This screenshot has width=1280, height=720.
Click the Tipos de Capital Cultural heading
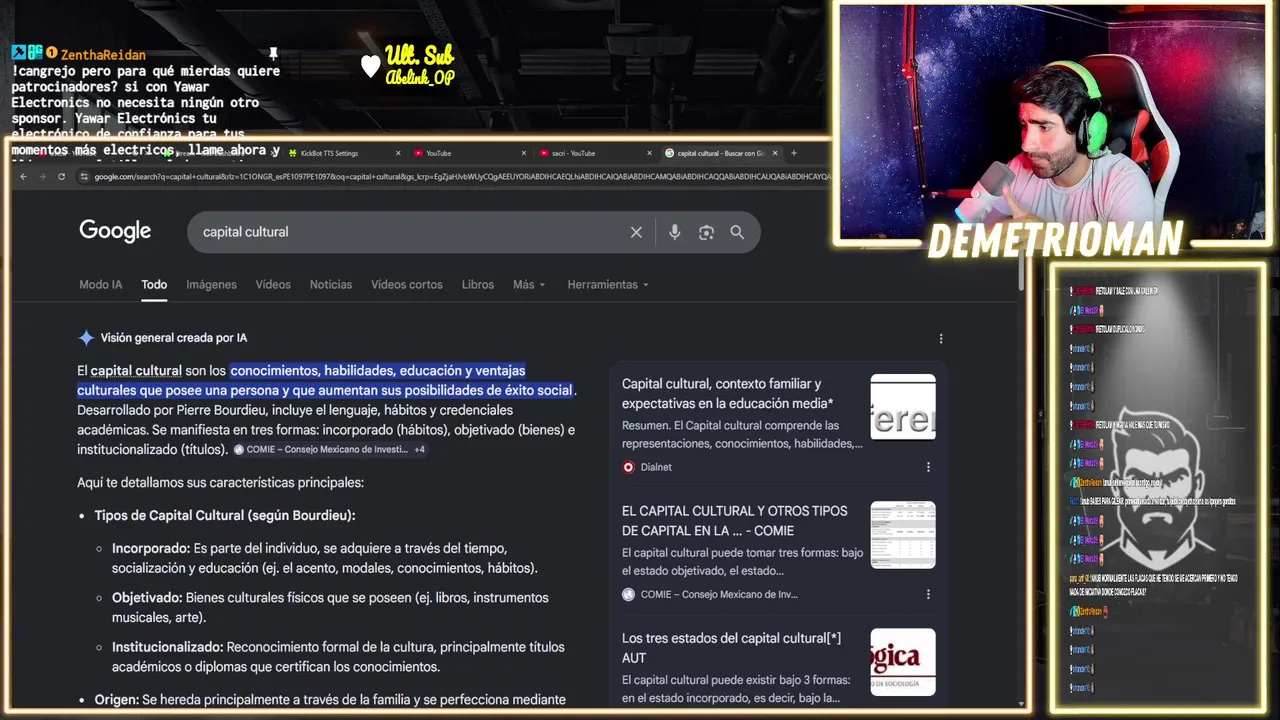click(225, 516)
